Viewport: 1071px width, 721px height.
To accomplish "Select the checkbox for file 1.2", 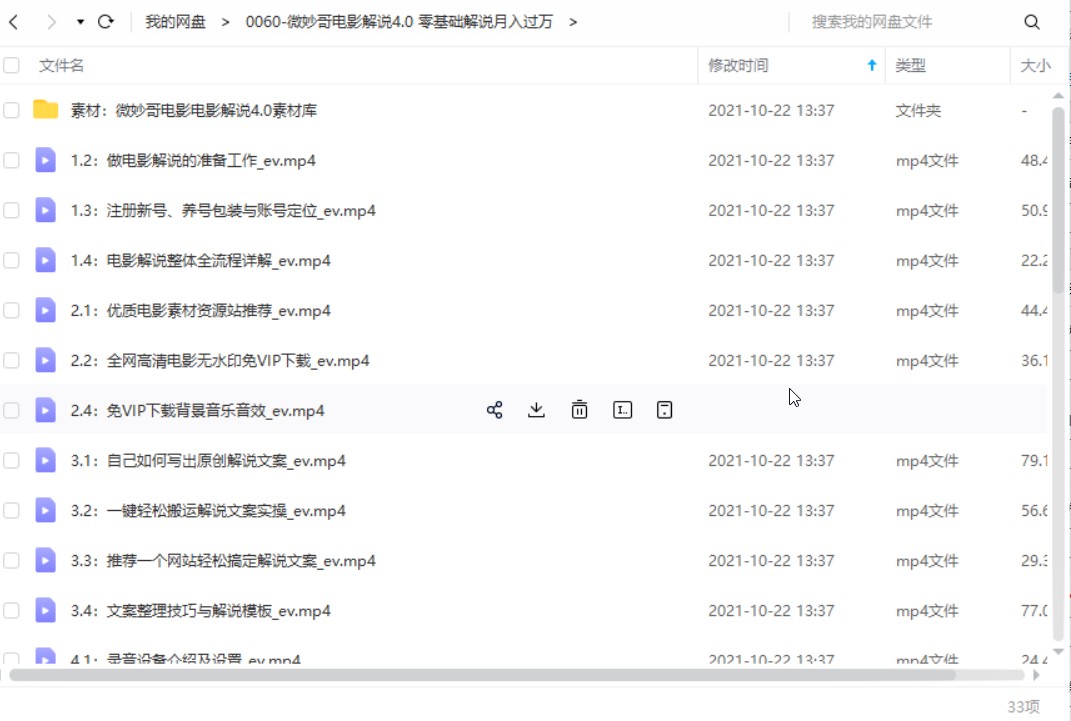I will (x=12, y=161).
